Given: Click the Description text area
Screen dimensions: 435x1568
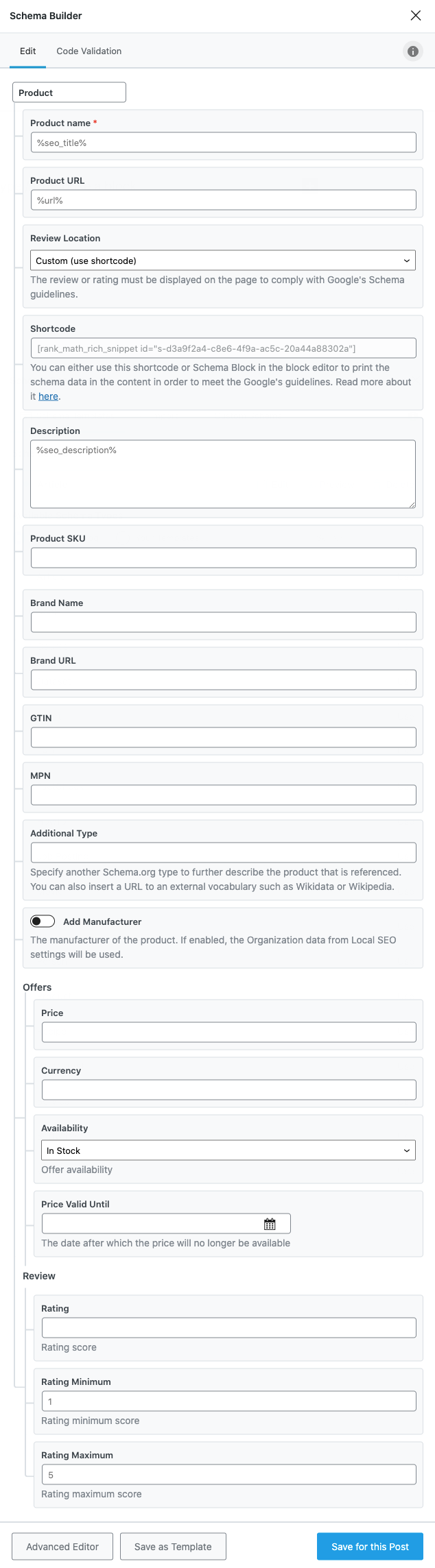Looking at the screenshot, I should click(223, 474).
